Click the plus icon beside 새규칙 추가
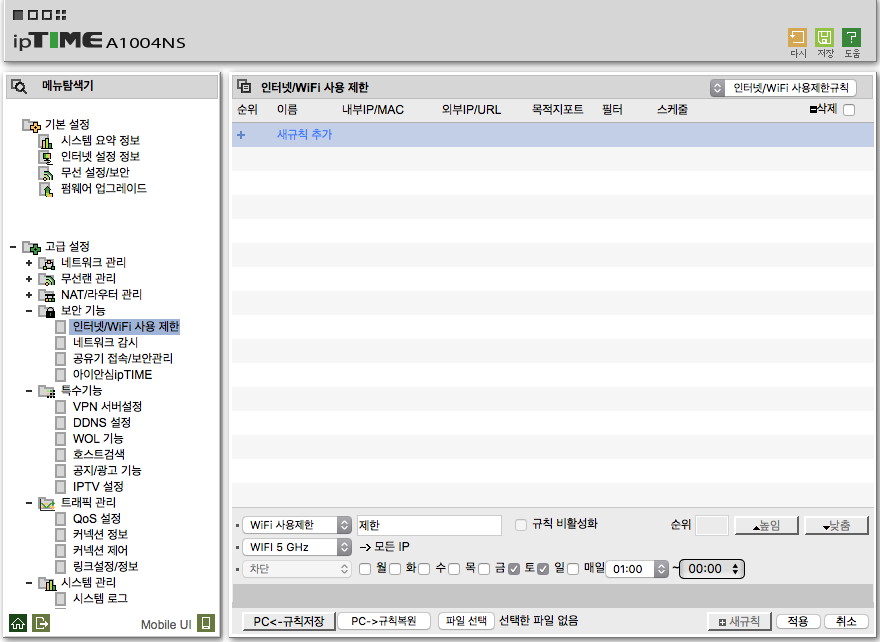This screenshot has height=642, width=880. pyautogui.click(x=241, y=135)
